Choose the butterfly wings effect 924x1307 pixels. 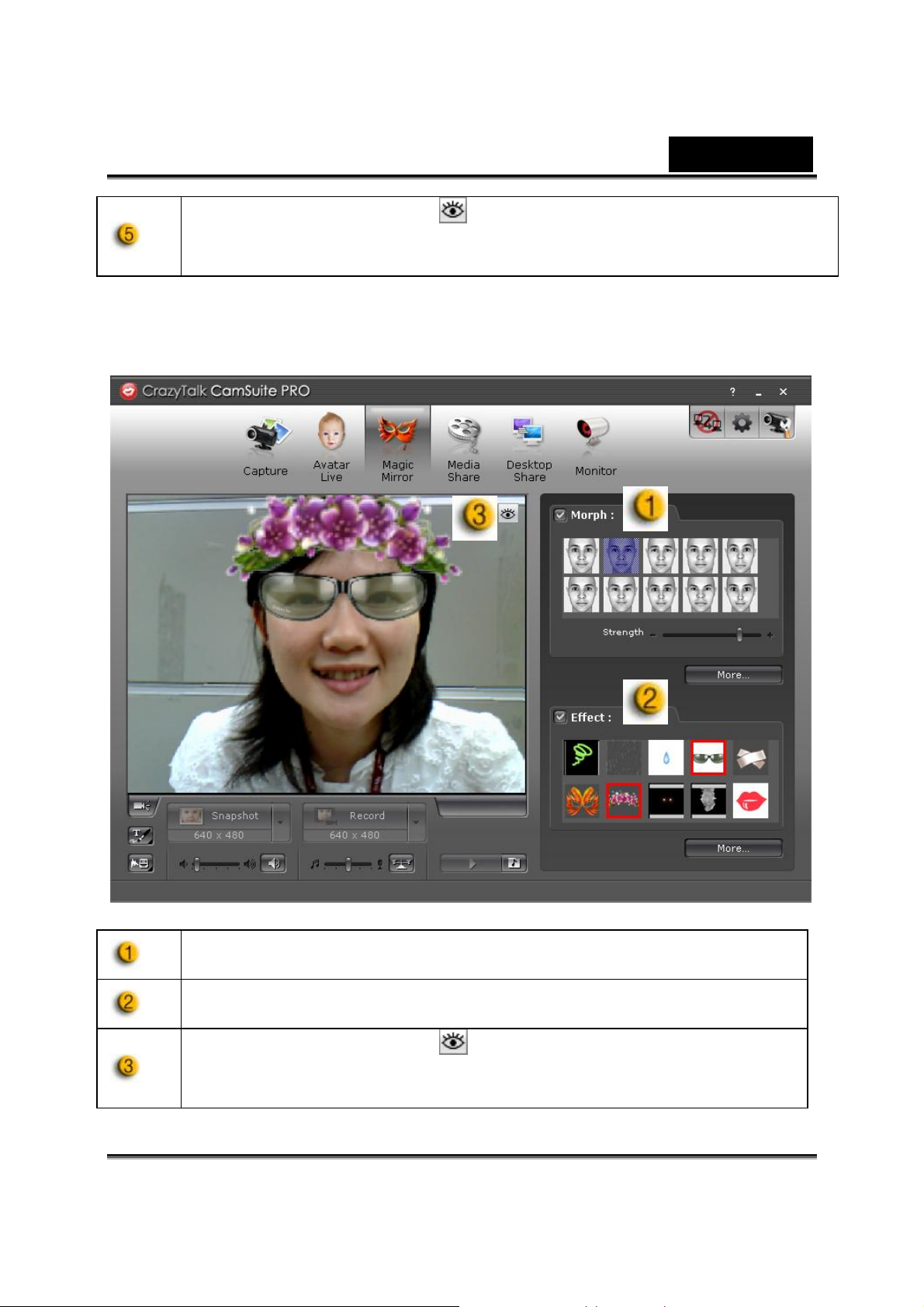coord(581,800)
